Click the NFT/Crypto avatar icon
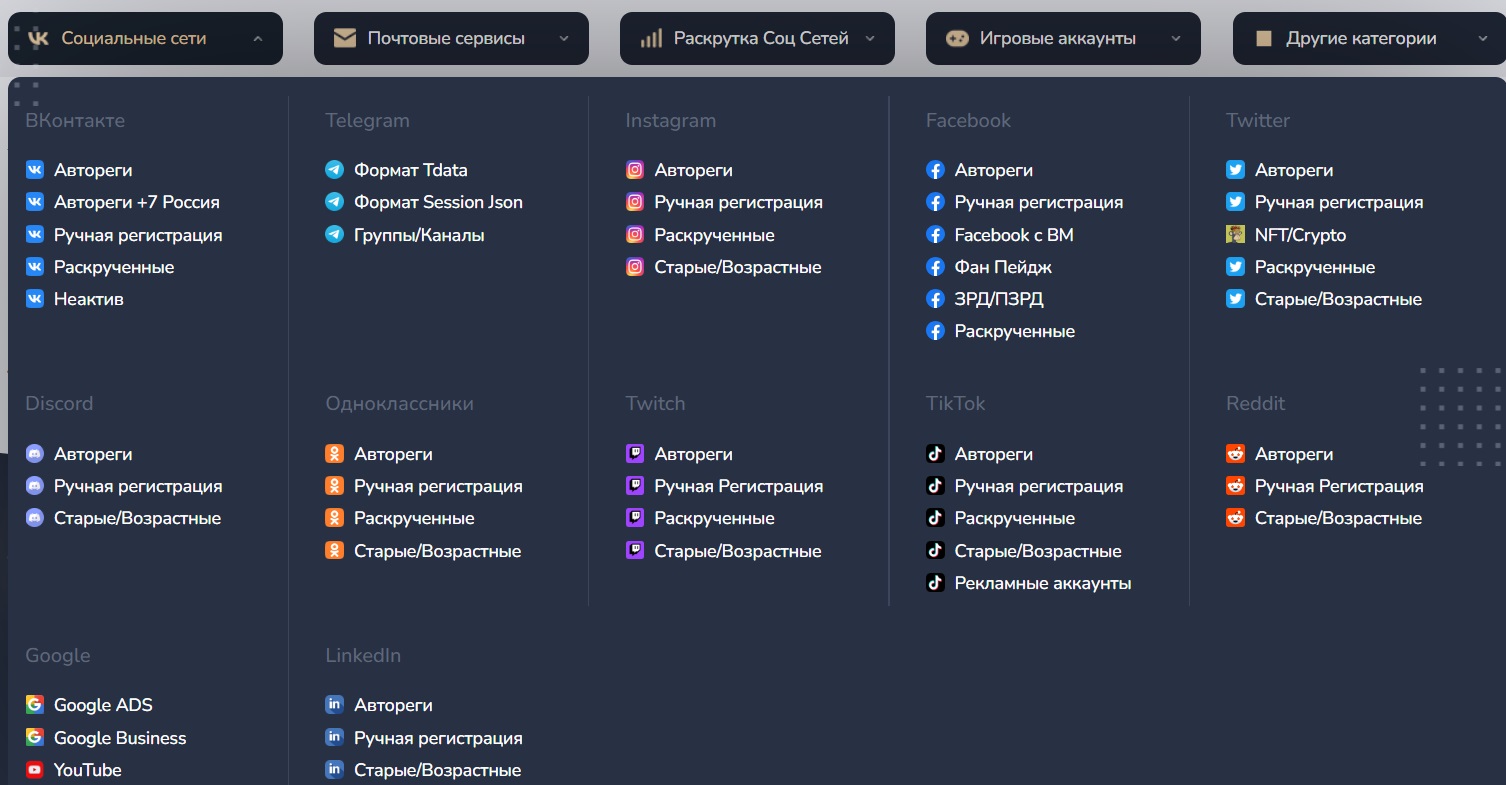The width and height of the screenshot is (1506, 785). [x=1235, y=235]
